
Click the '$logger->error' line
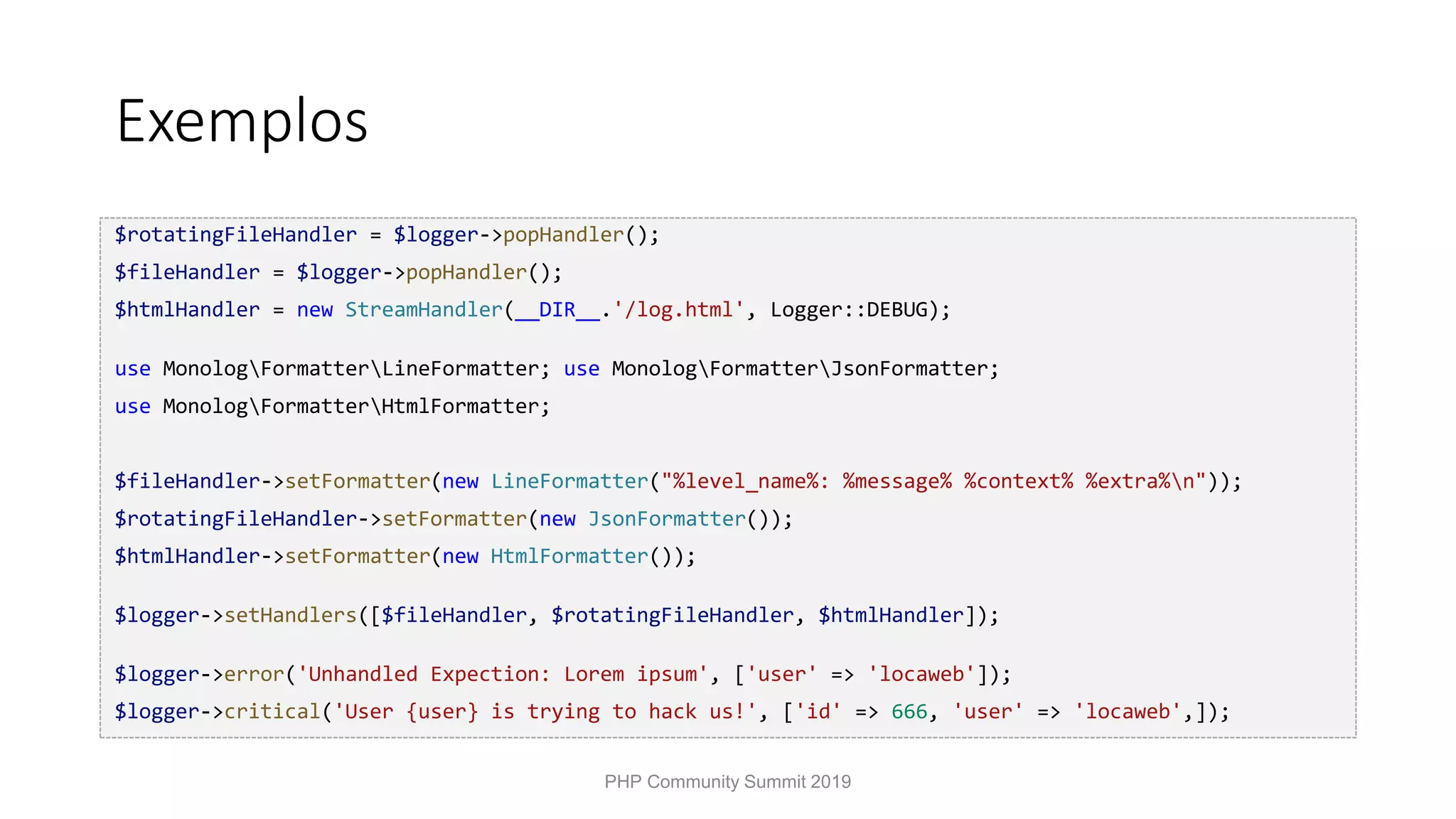point(563,674)
